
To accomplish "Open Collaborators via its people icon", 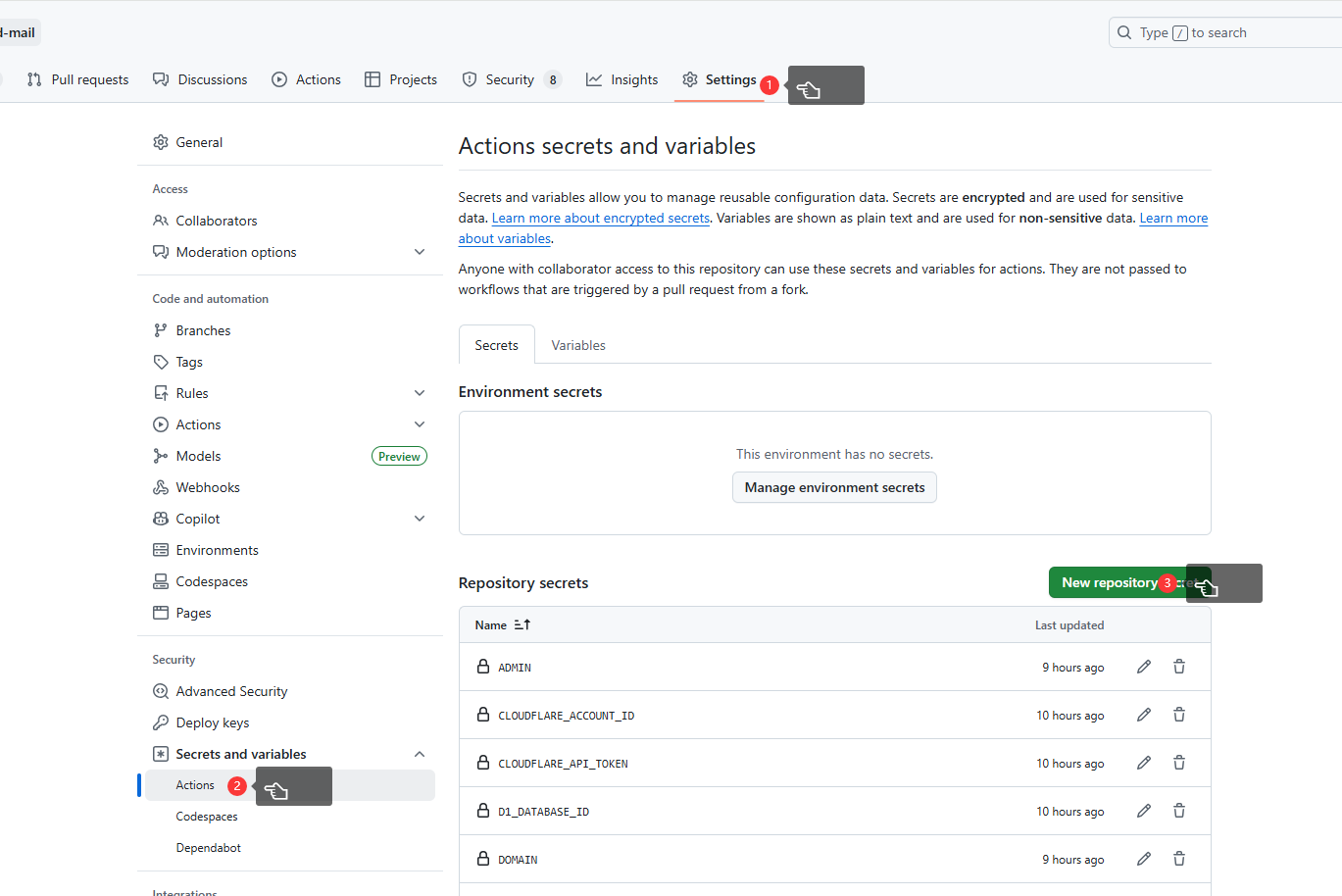I will [x=160, y=221].
